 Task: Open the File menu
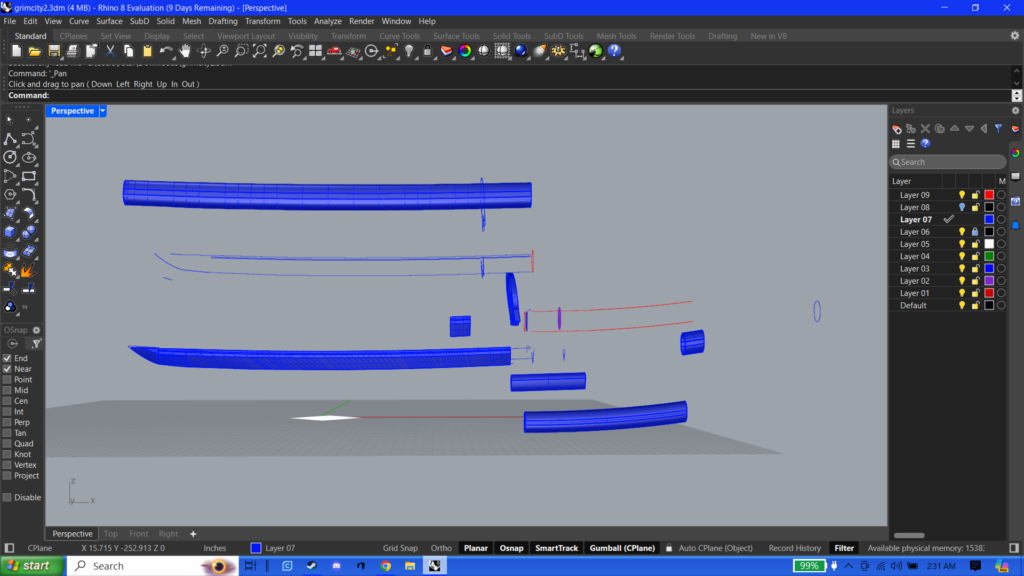coord(10,21)
